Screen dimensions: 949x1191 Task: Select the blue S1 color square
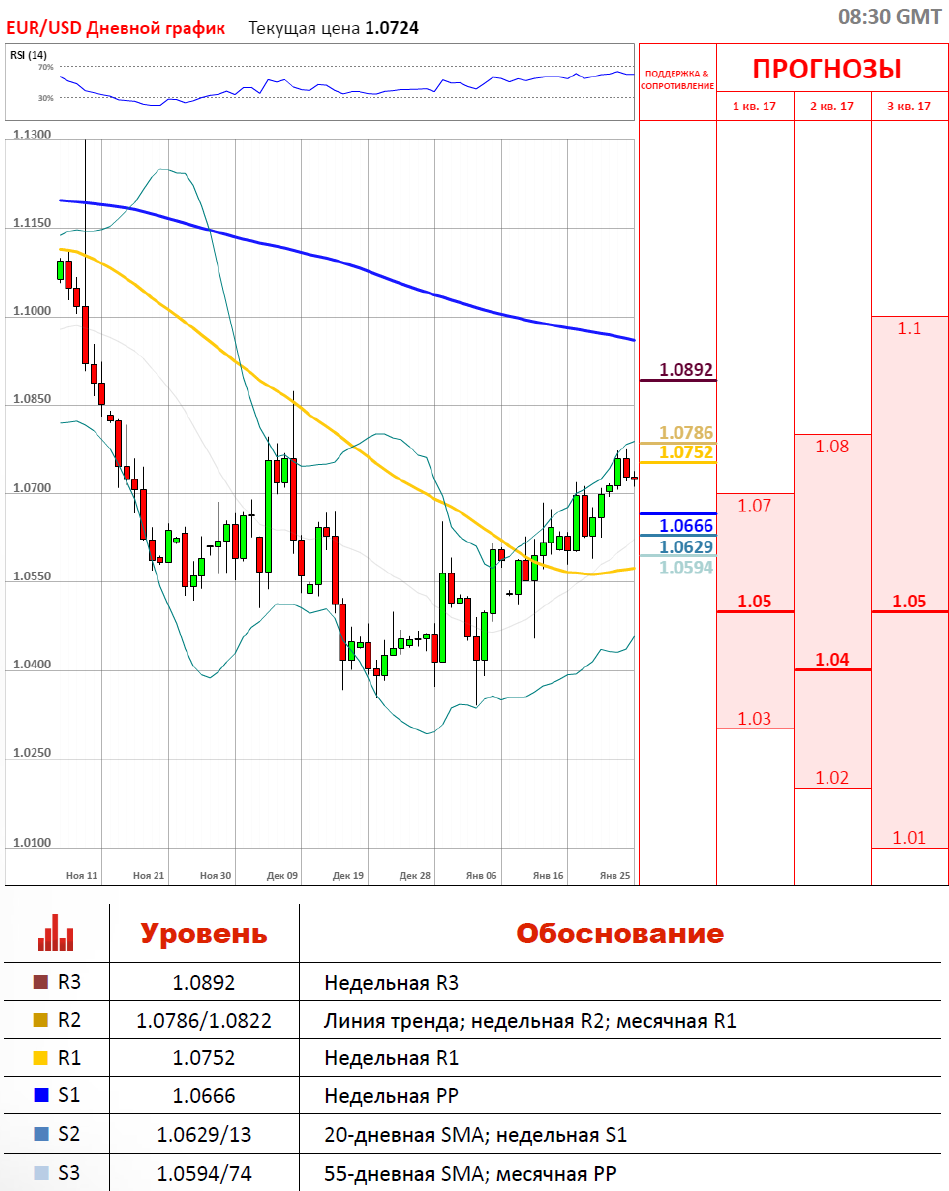40,1096
